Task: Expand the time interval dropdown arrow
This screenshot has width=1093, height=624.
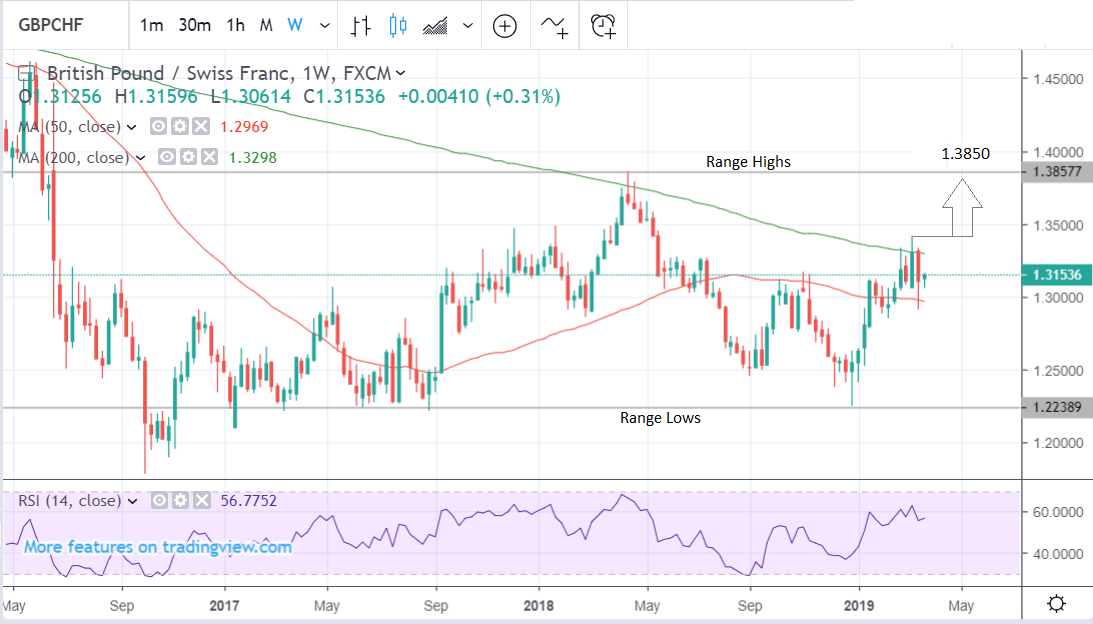Action: (x=321, y=26)
